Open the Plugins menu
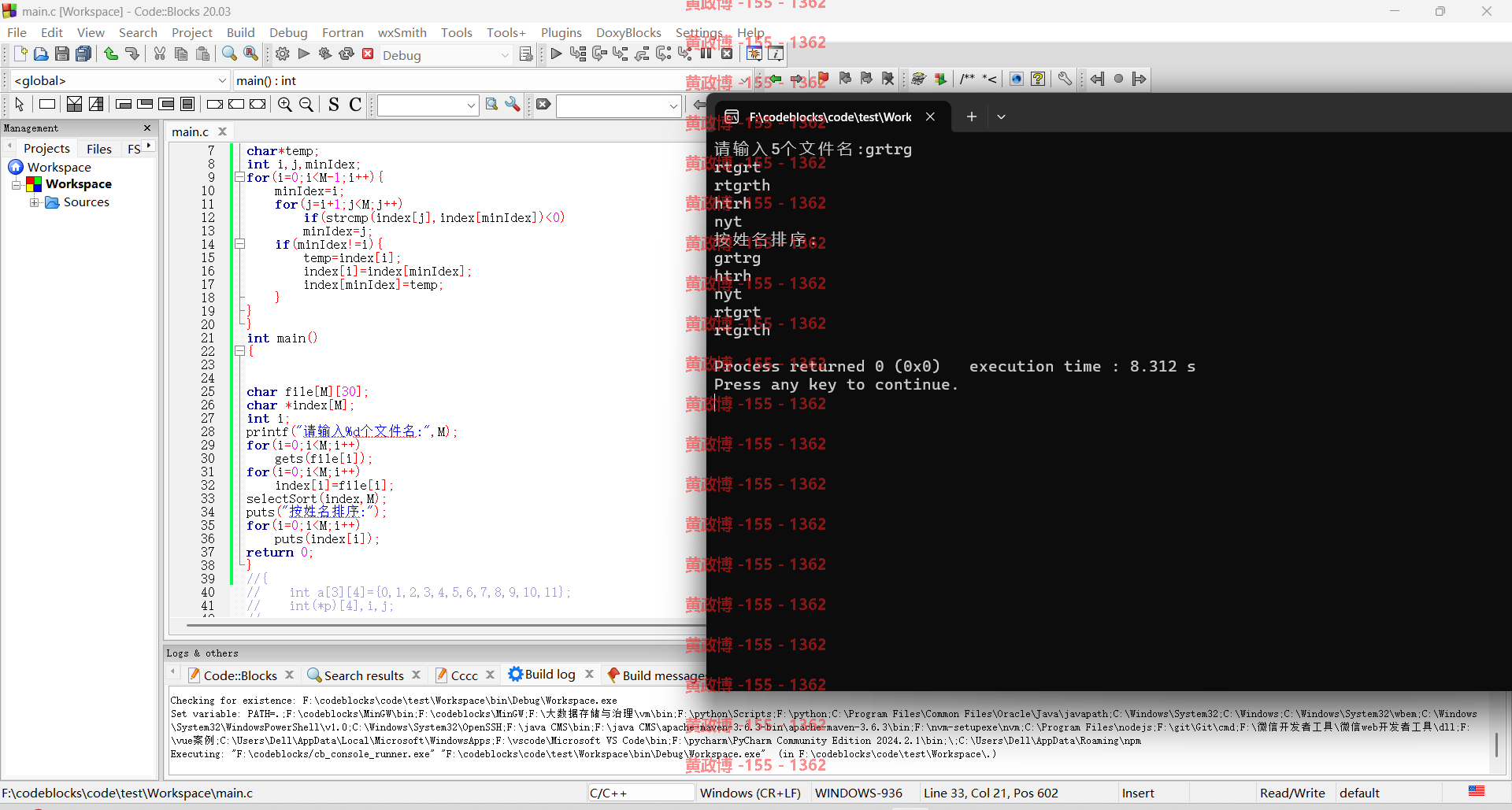This screenshot has height=810, width=1512. 561,32
